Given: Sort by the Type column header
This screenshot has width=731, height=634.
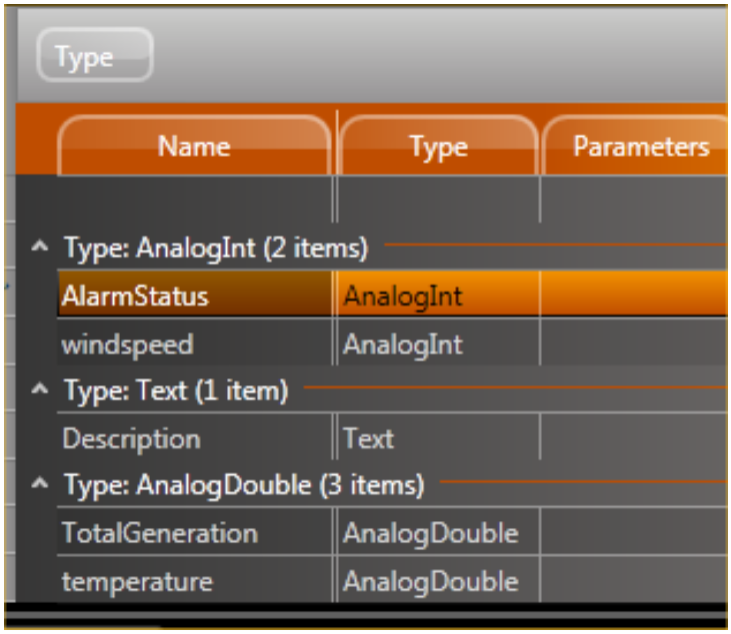Looking at the screenshot, I should pos(438,147).
